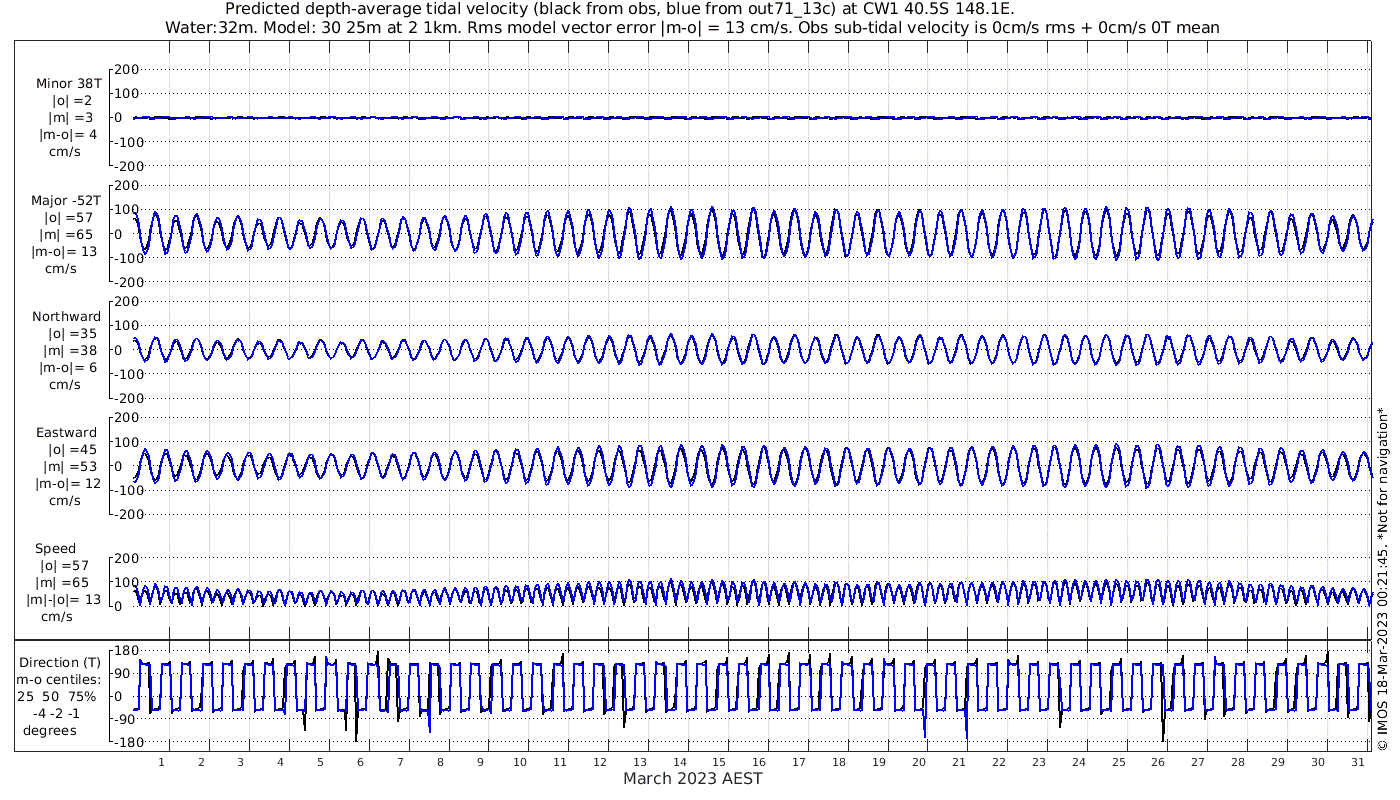Click day '27' on the date axis
Viewport: 1400px width, 800px height.
(1198, 762)
